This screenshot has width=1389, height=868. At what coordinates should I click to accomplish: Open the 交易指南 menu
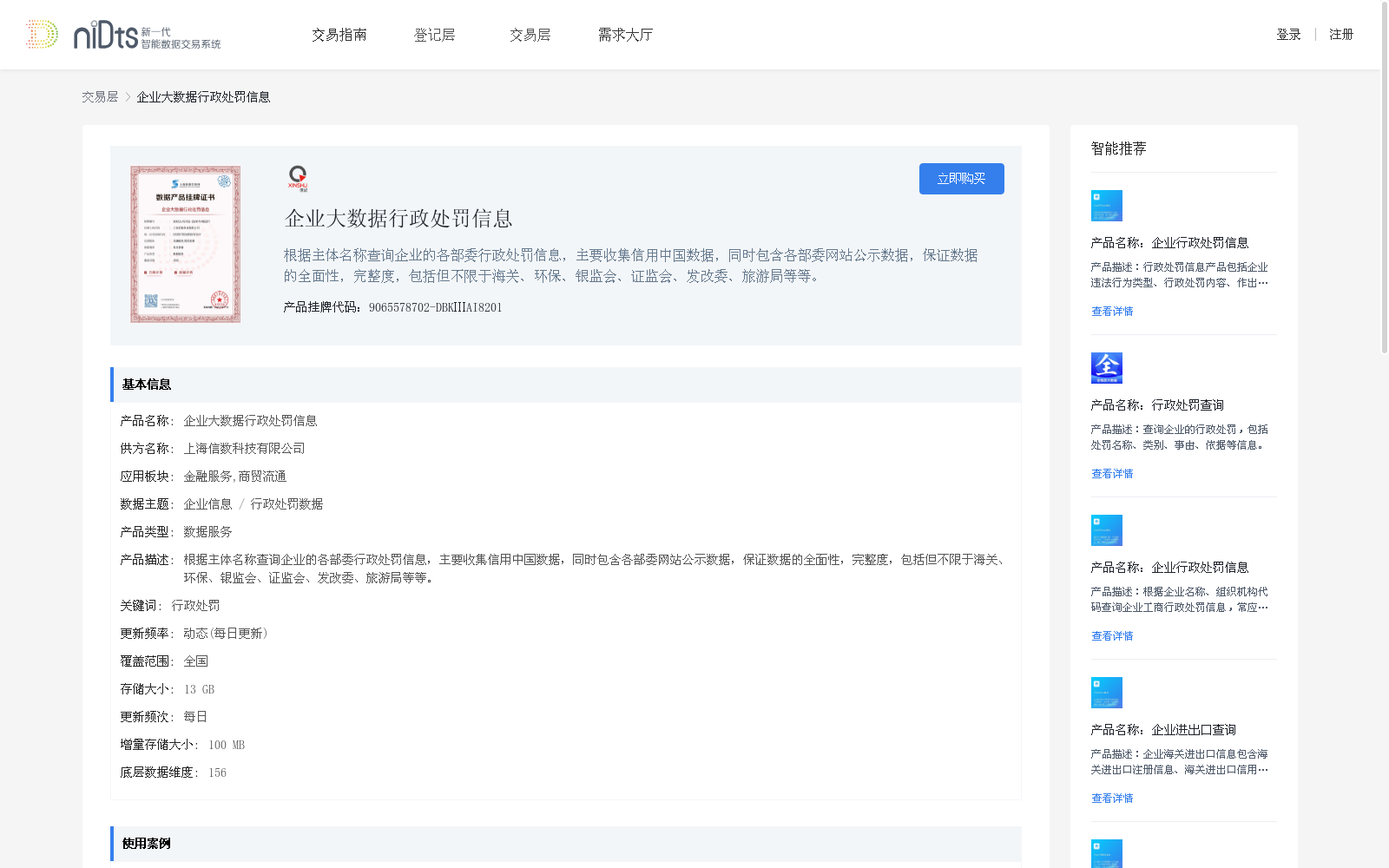tap(339, 35)
